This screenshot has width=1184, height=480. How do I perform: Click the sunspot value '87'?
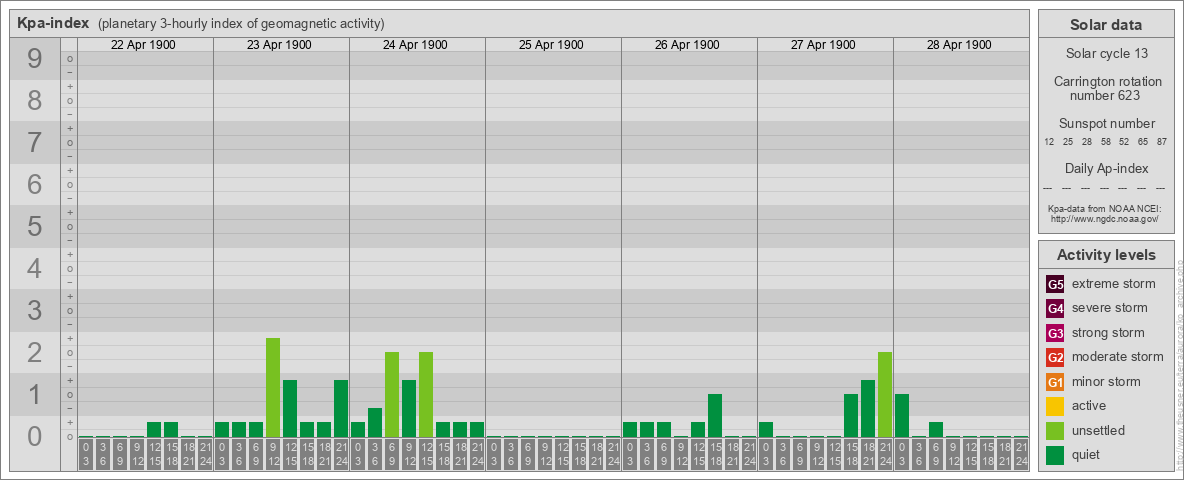coord(1162,142)
